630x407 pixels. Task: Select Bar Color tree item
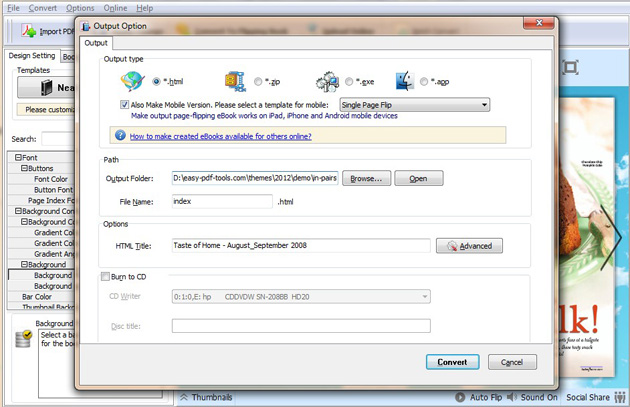click(37, 297)
